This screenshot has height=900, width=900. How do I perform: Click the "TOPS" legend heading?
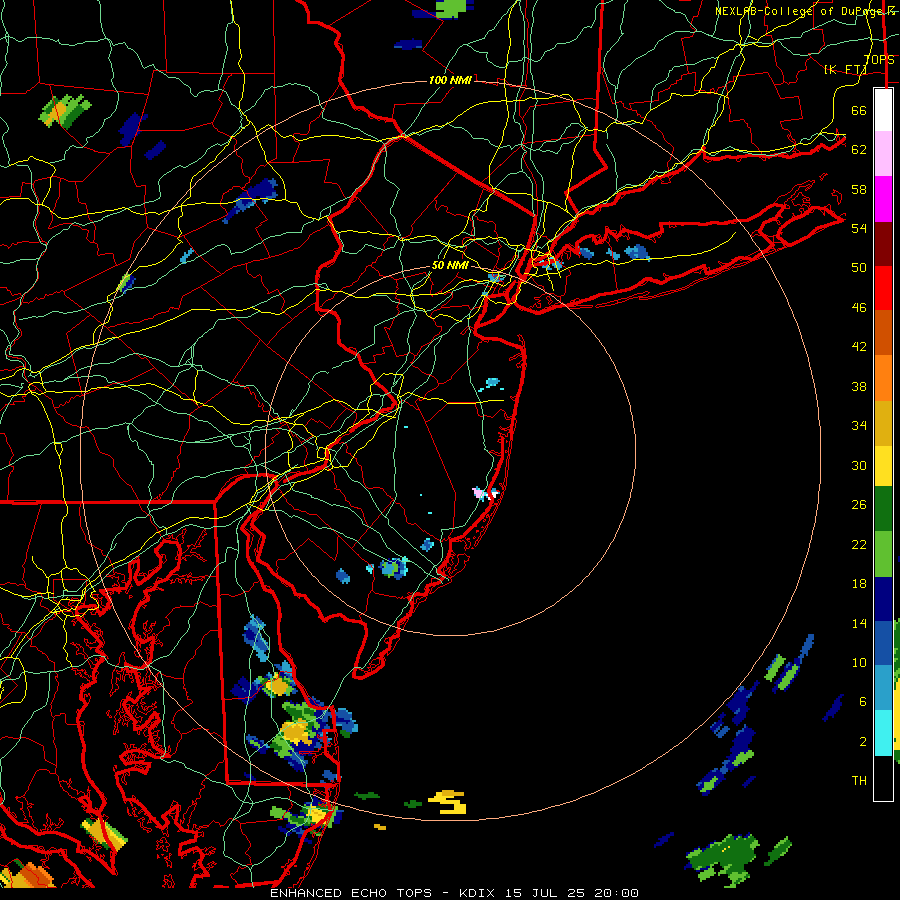(879, 60)
